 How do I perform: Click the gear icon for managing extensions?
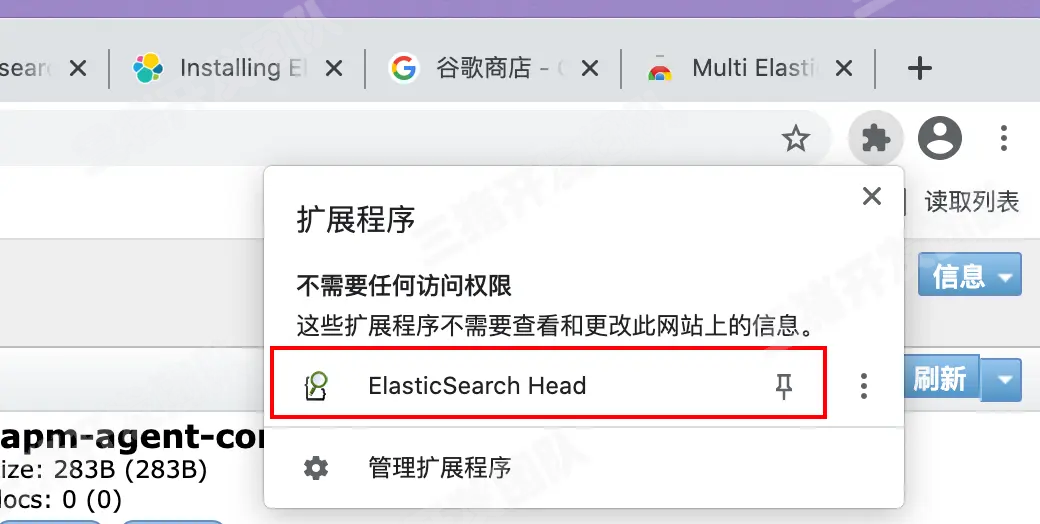pos(316,468)
